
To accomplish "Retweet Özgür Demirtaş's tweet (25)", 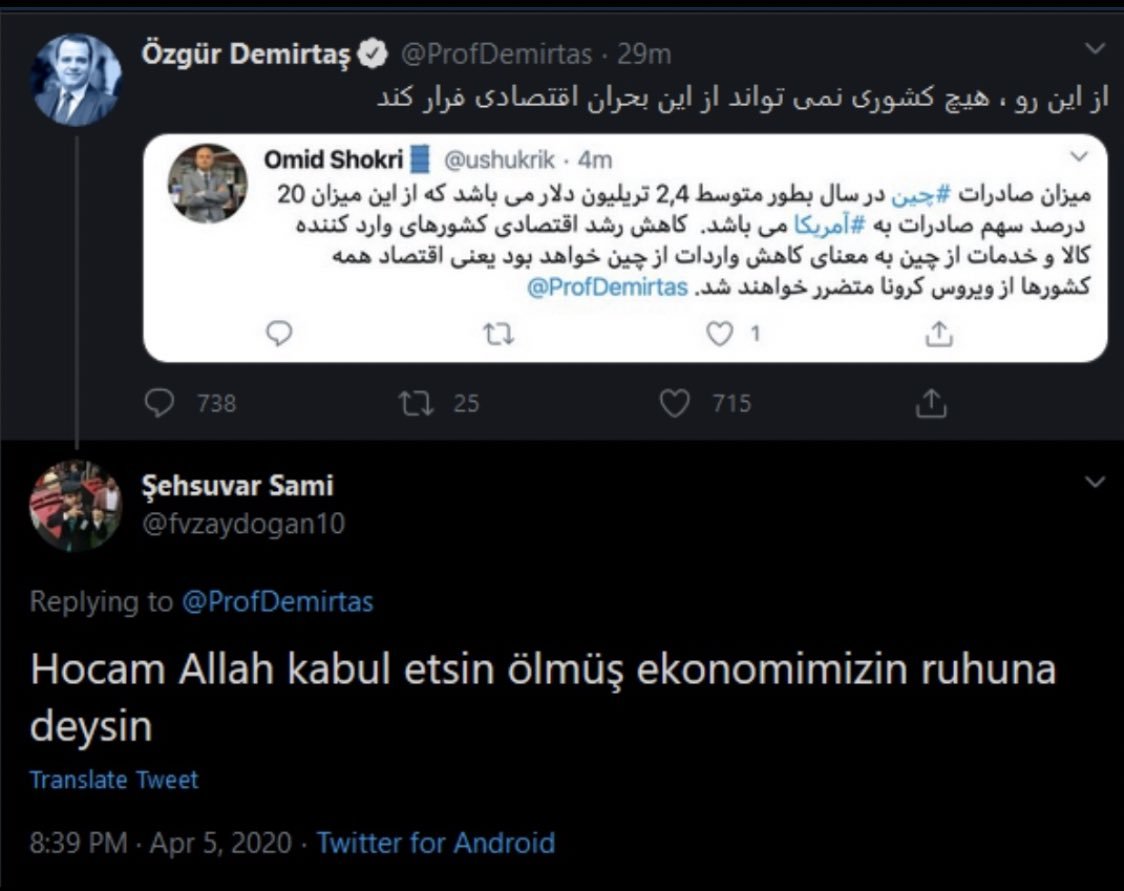I will (410, 403).
